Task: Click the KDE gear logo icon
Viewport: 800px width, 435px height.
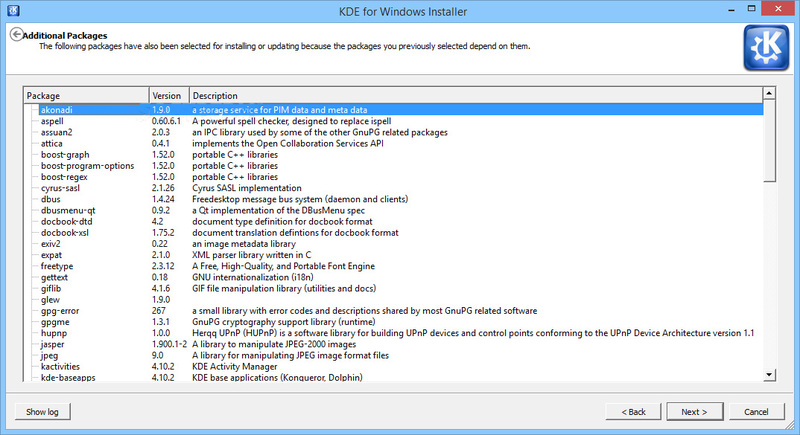Action: [x=766, y=48]
